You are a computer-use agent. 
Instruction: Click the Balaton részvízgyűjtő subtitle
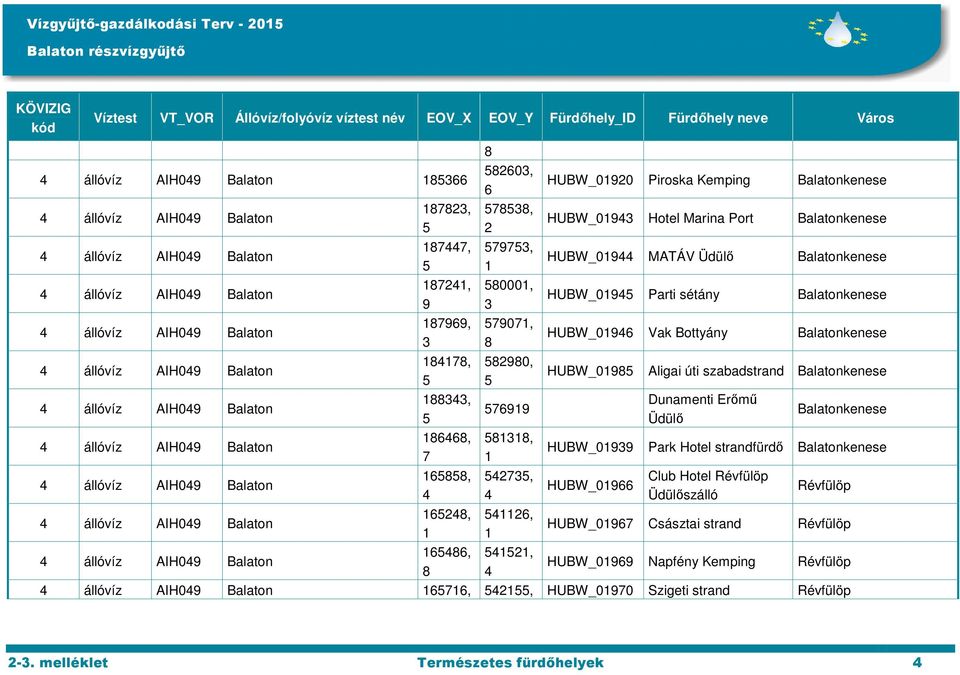click(x=106, y=51)
